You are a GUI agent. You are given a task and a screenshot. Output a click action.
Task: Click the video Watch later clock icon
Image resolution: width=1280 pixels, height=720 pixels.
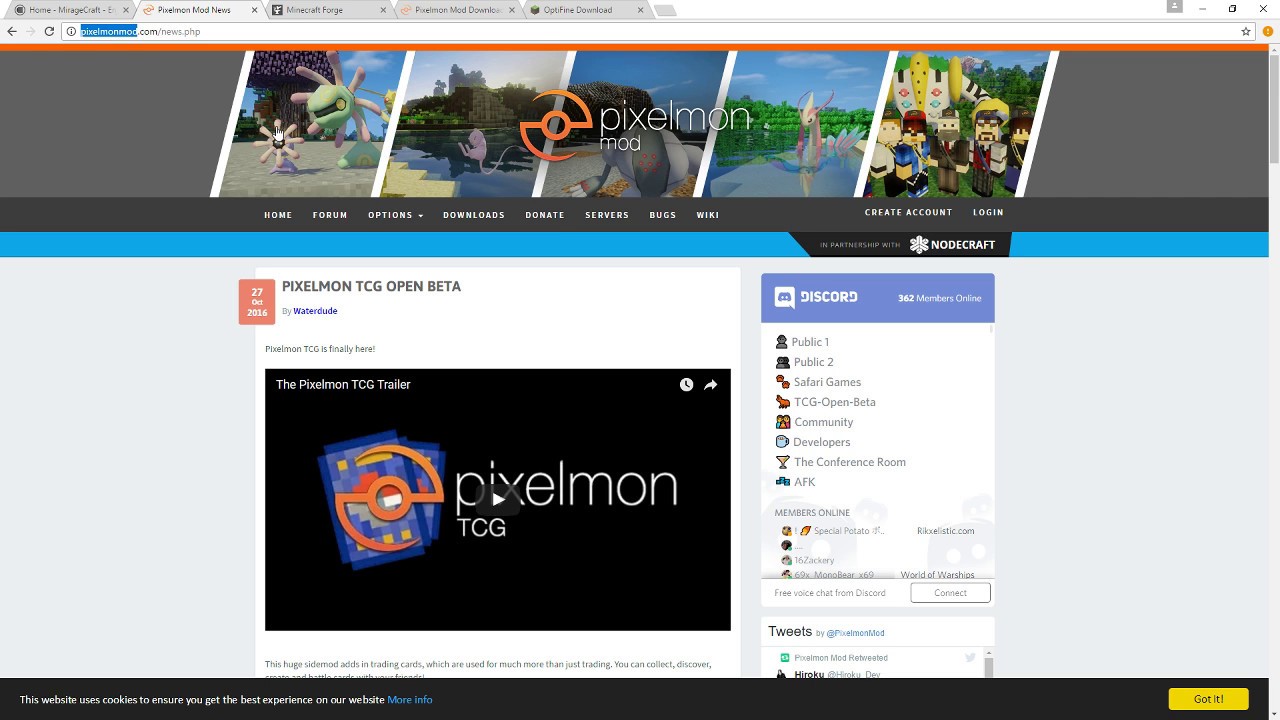click(686, 384)
